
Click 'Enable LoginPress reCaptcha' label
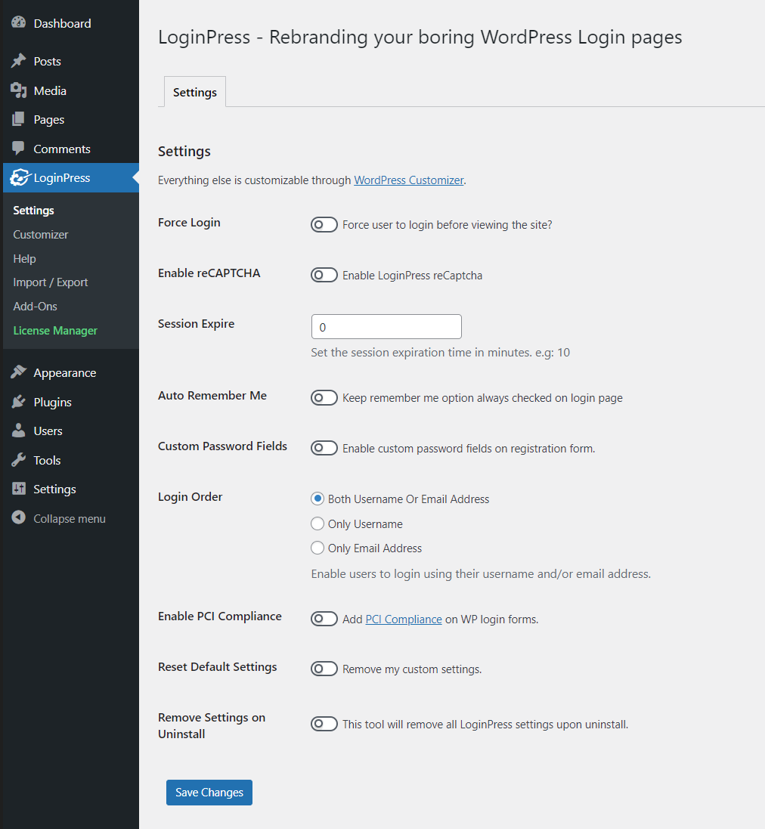[412, 275]
